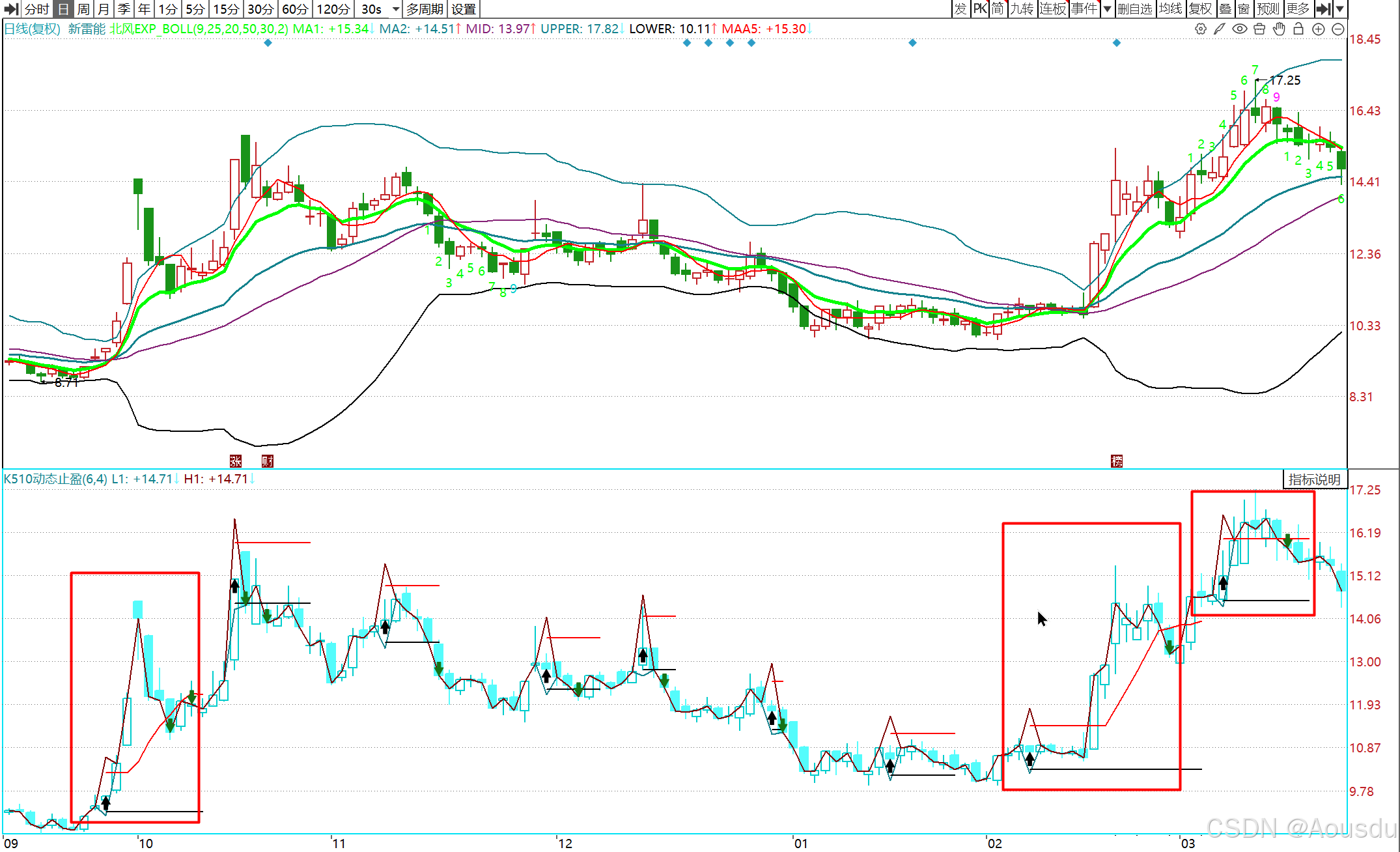Toggle the eye visibility icon
The image size is (1400, 852).
1240,29
